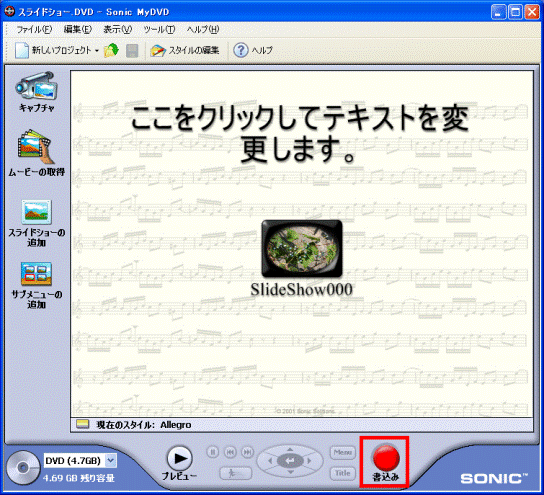Screen dimensions: 544x495
Task: Click the down arrow on navigation pad
Action: [290, 472]
